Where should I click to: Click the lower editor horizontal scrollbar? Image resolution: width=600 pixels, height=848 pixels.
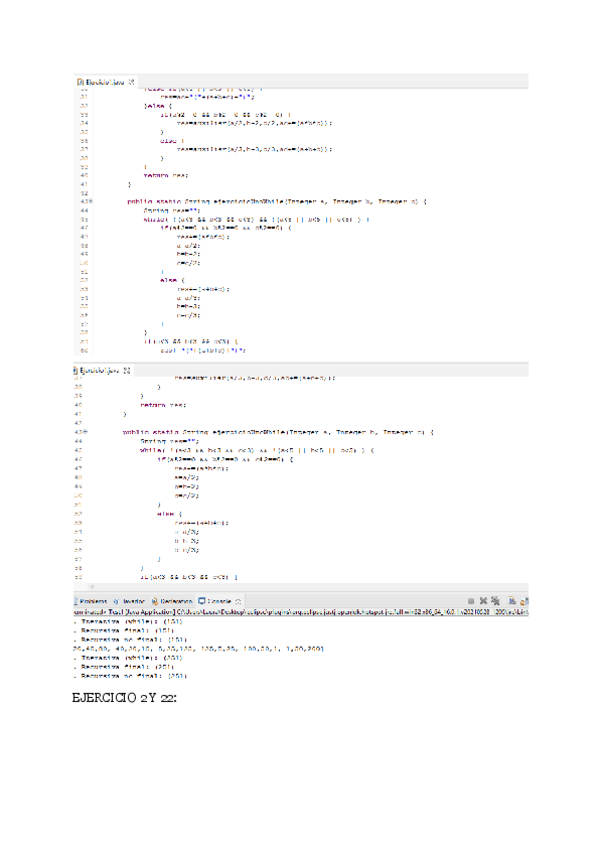(x=301, y=587)
